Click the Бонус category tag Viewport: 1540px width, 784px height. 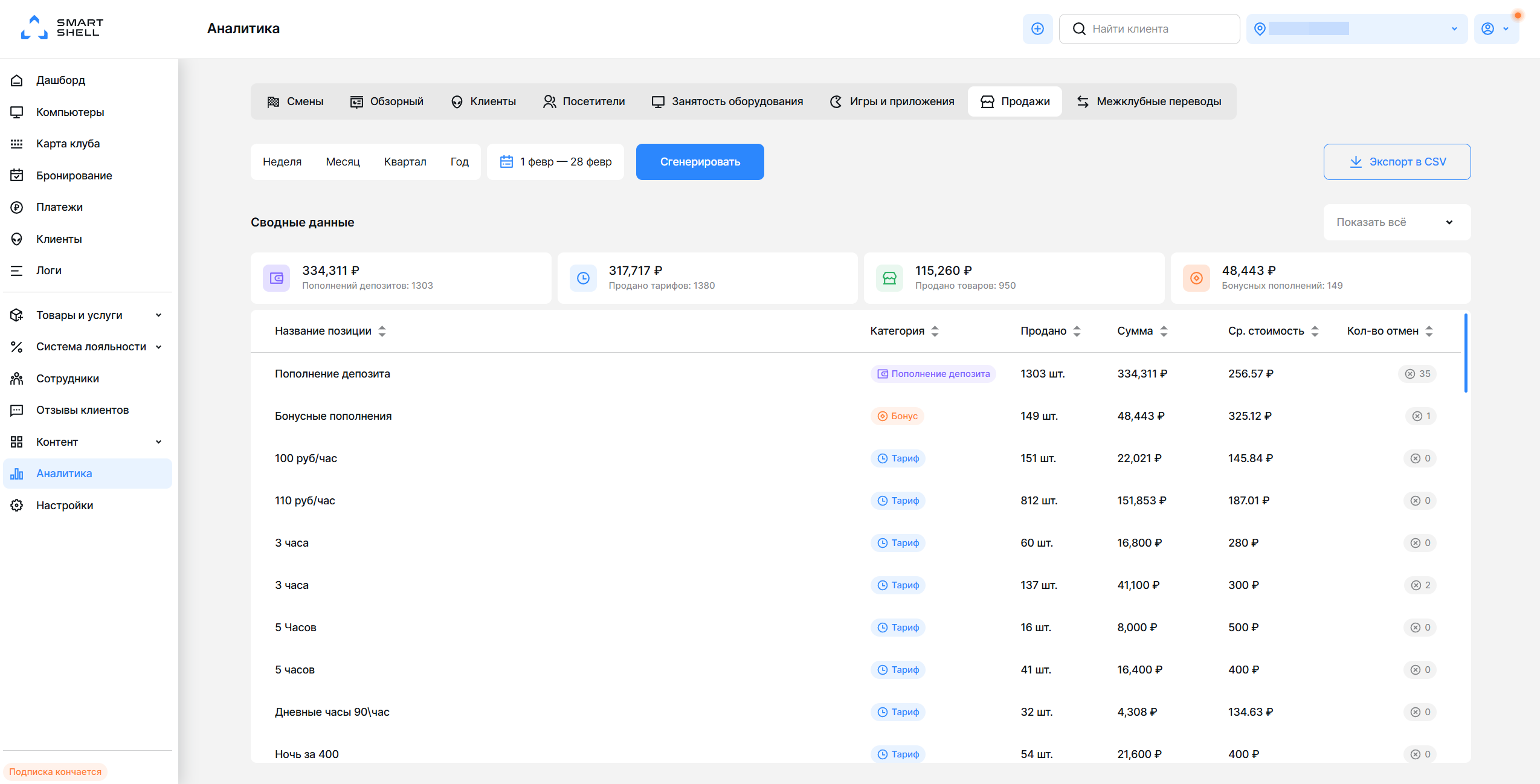[x=897, y=416]
